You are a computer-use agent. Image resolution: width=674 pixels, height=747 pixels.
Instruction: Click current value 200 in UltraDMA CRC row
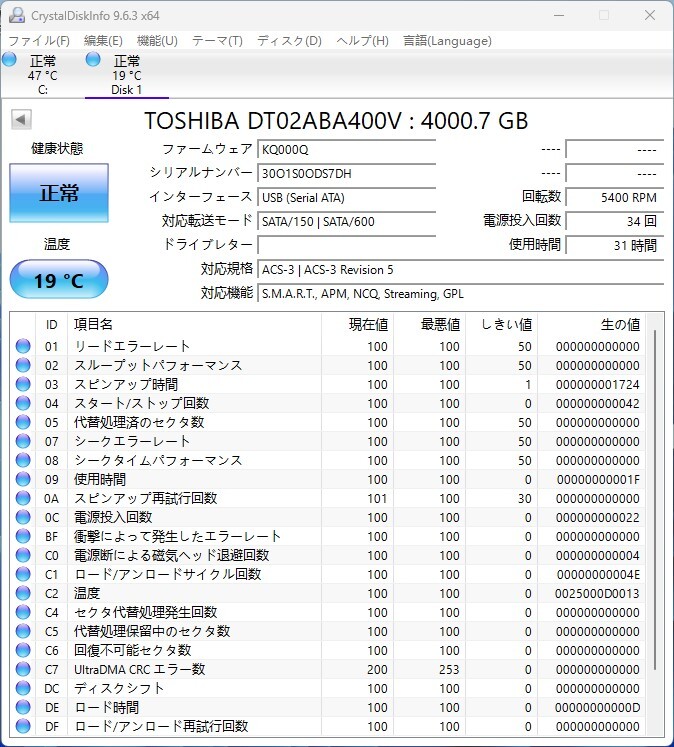click(x=377, y=670)
